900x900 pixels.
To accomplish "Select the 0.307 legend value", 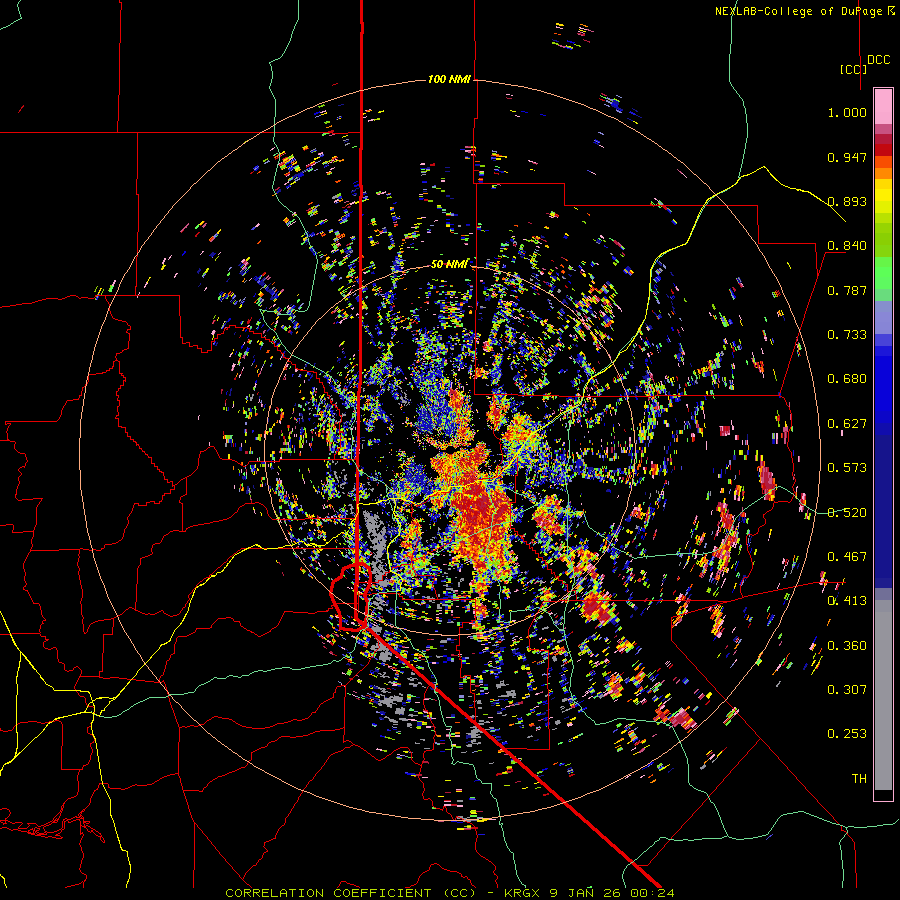I will point(847,690).
